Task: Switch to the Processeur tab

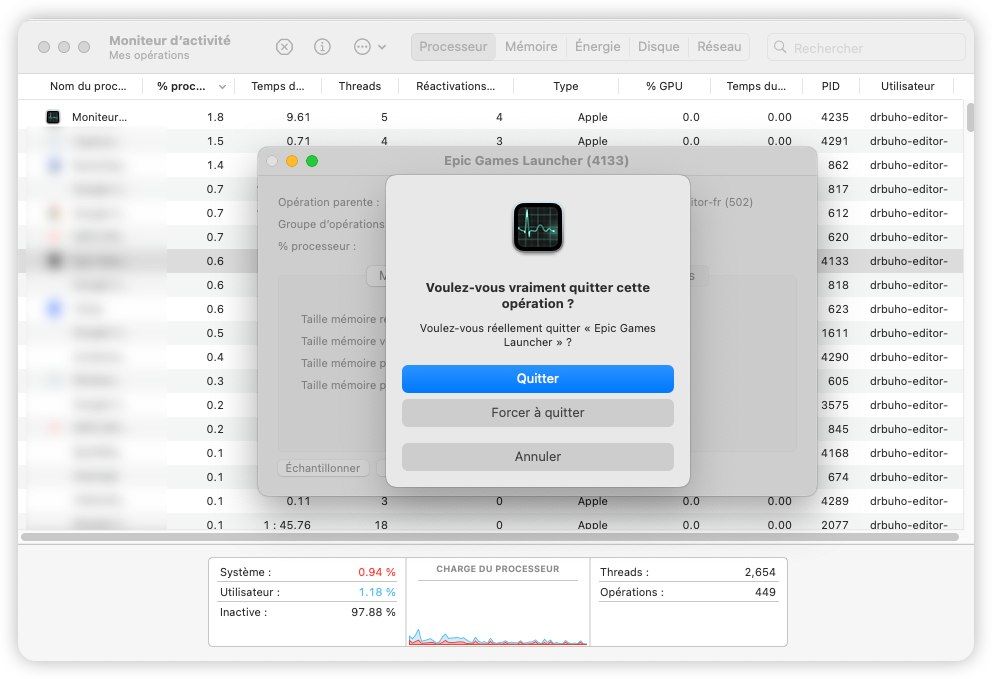Action: 453,47
